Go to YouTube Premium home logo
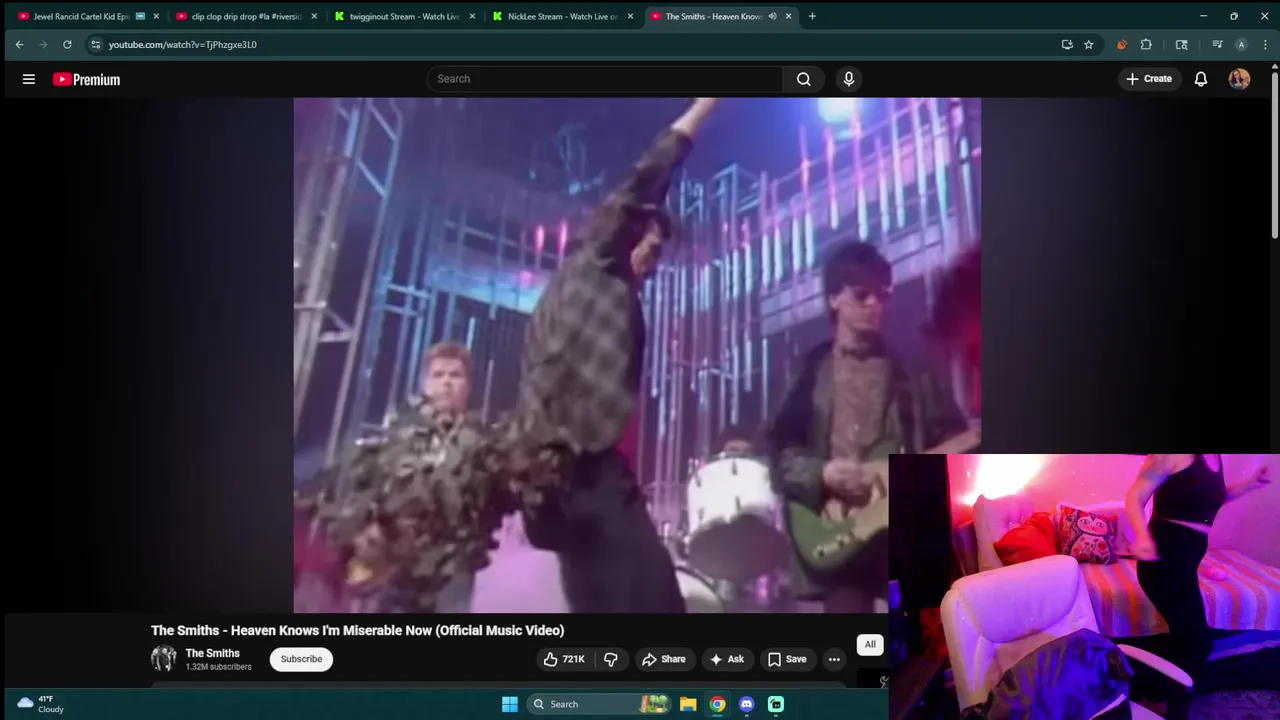The width and height of the screenshot is (1280, 720). coord(87,79)
